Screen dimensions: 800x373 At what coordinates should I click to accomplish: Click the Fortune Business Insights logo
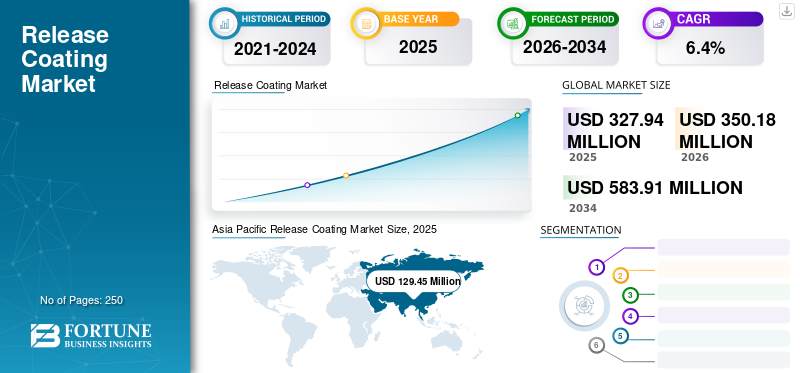(x=91, y=336)
